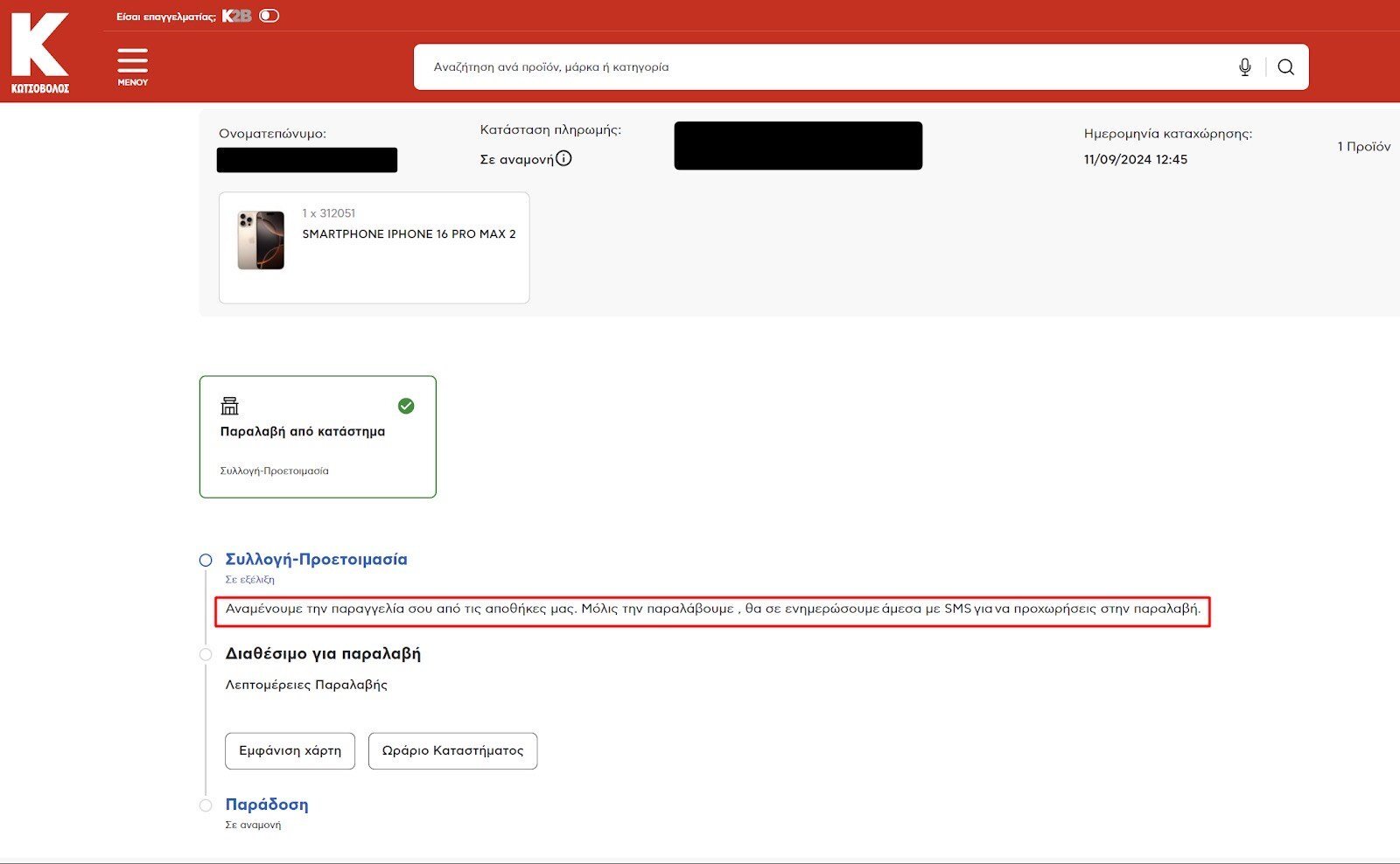Click the Αναμένουμε την παραγγελία message
The height and width of the screenshot is (864, 1400).
tap(712, 609)
